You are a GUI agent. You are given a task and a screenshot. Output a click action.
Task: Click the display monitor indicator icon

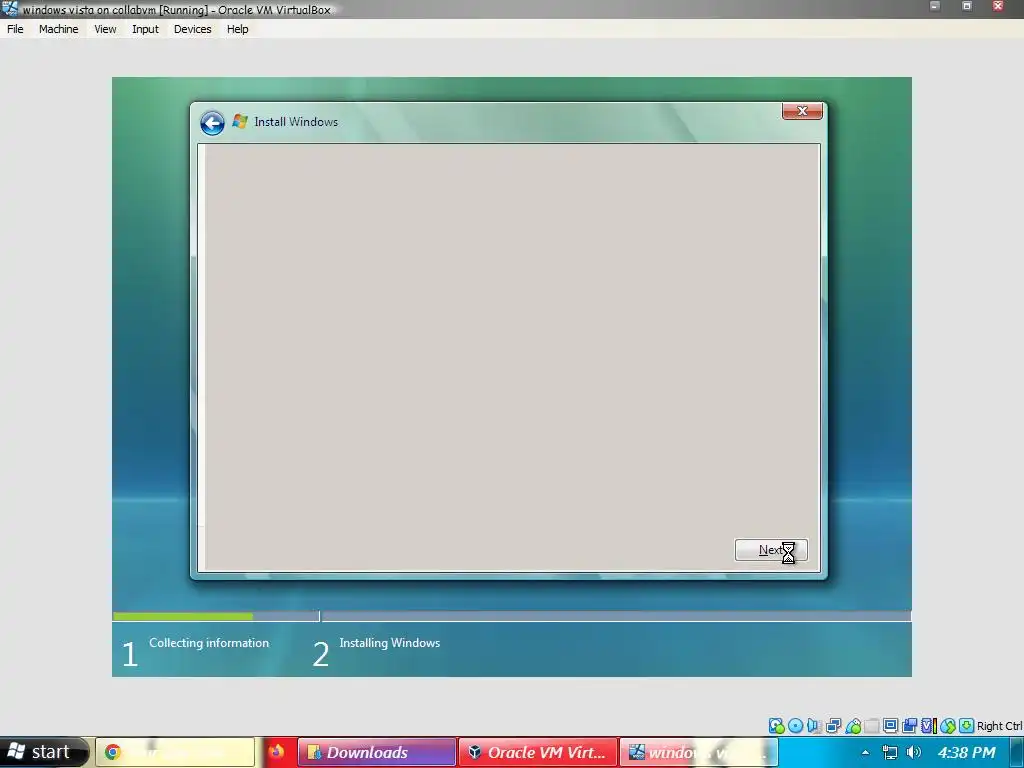tap(890, 726)
